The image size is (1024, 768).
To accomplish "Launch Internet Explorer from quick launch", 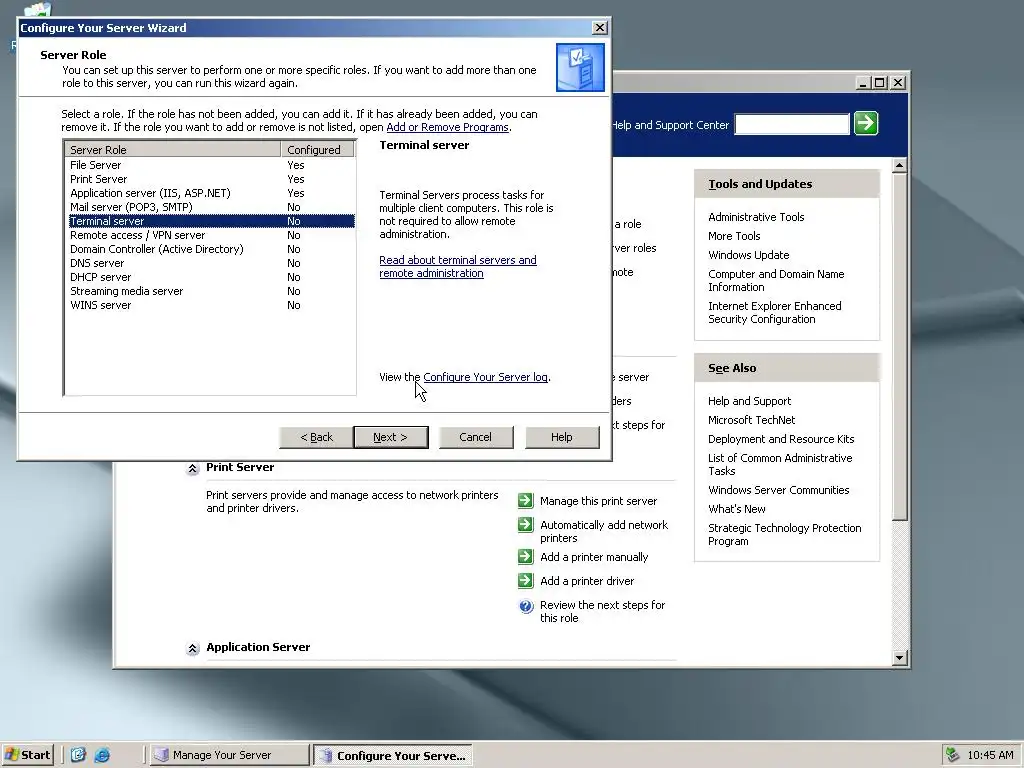I will click(x=103, y=755).
